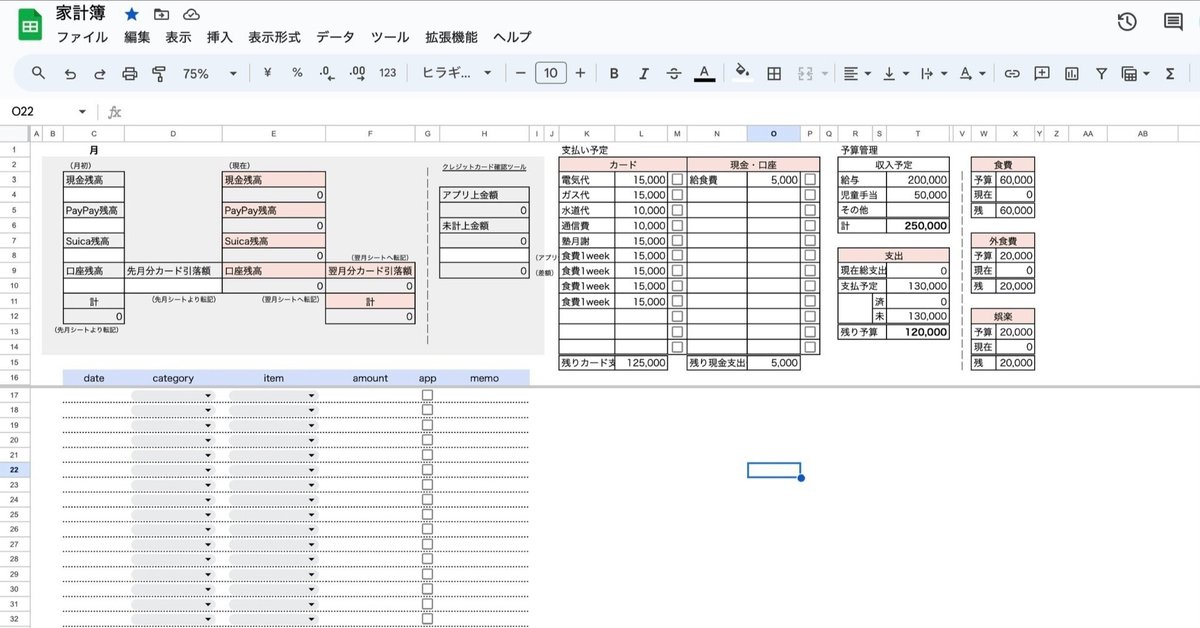The height and width of the screenshot is (628, 1200).
Task: Add a comment using the comment icon
Action: 1042,73
